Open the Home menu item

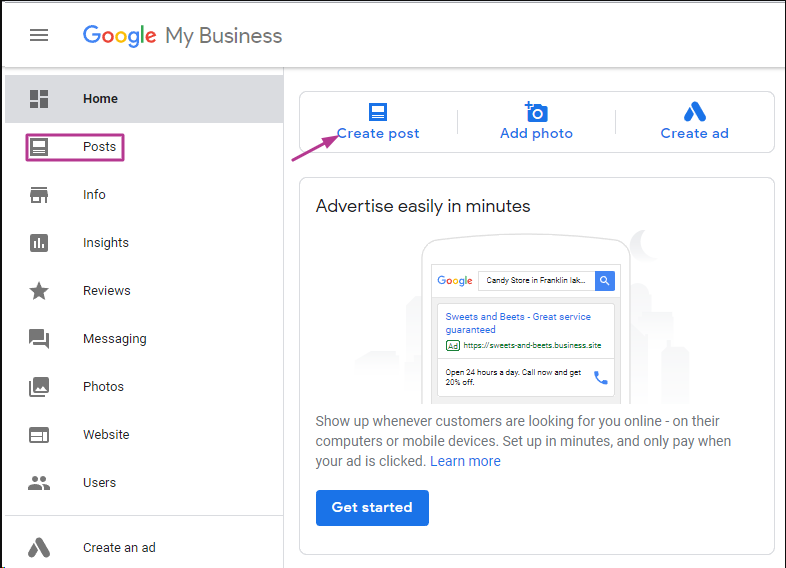click(x=144, y=99)
